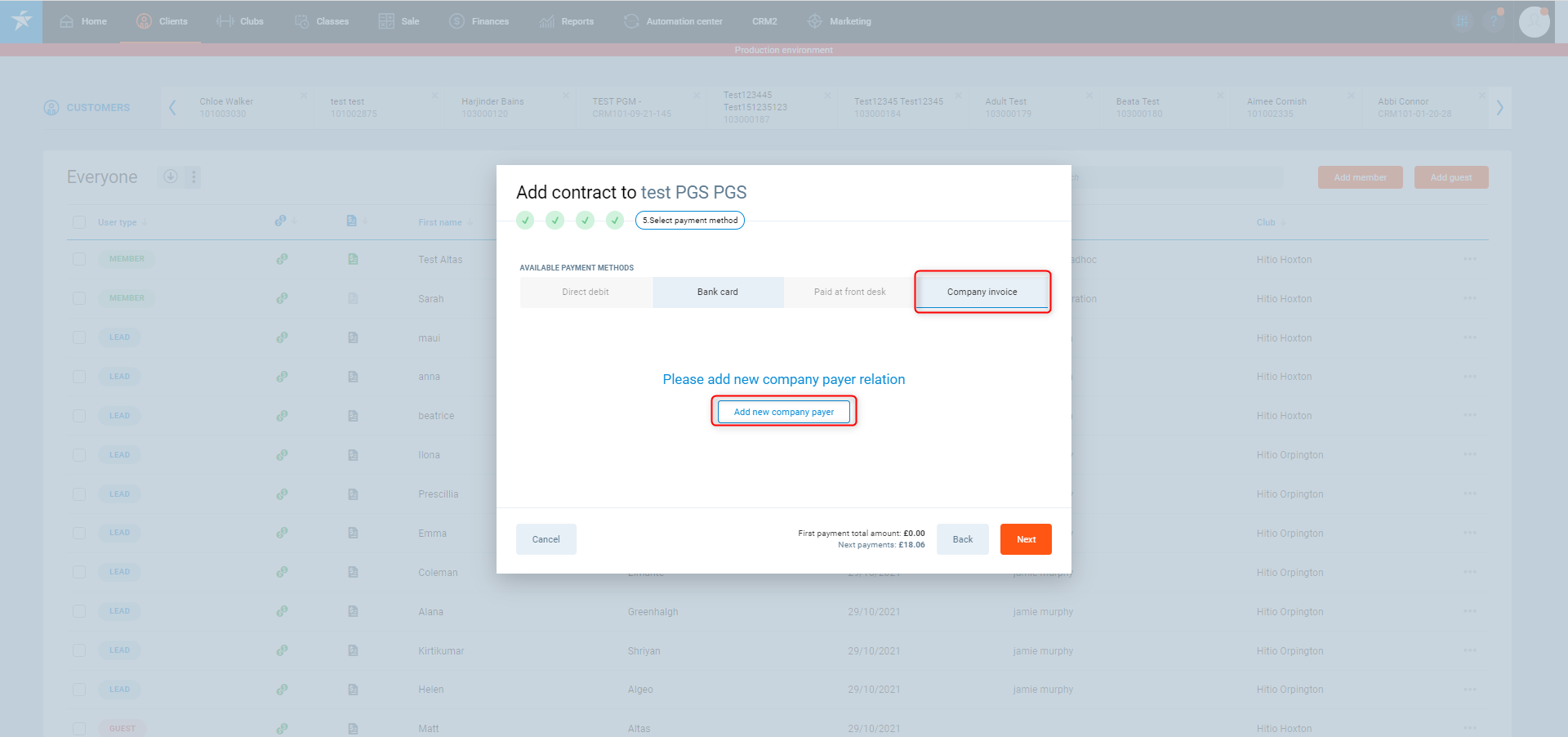Click the star logo in top-left corner

(x=21, y=20)
